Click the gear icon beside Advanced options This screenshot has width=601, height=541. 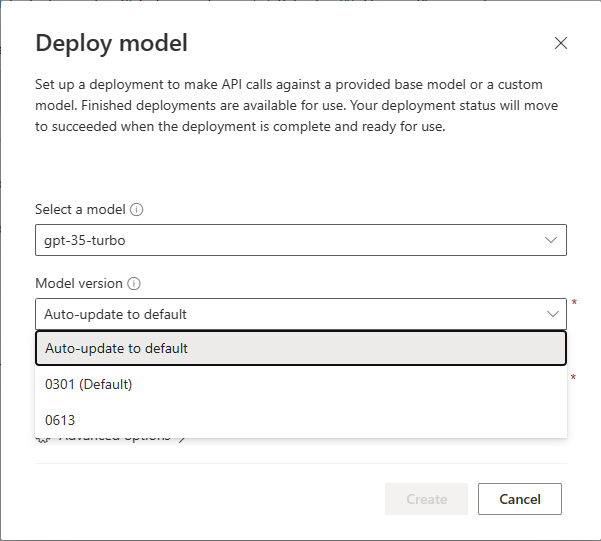43,439
